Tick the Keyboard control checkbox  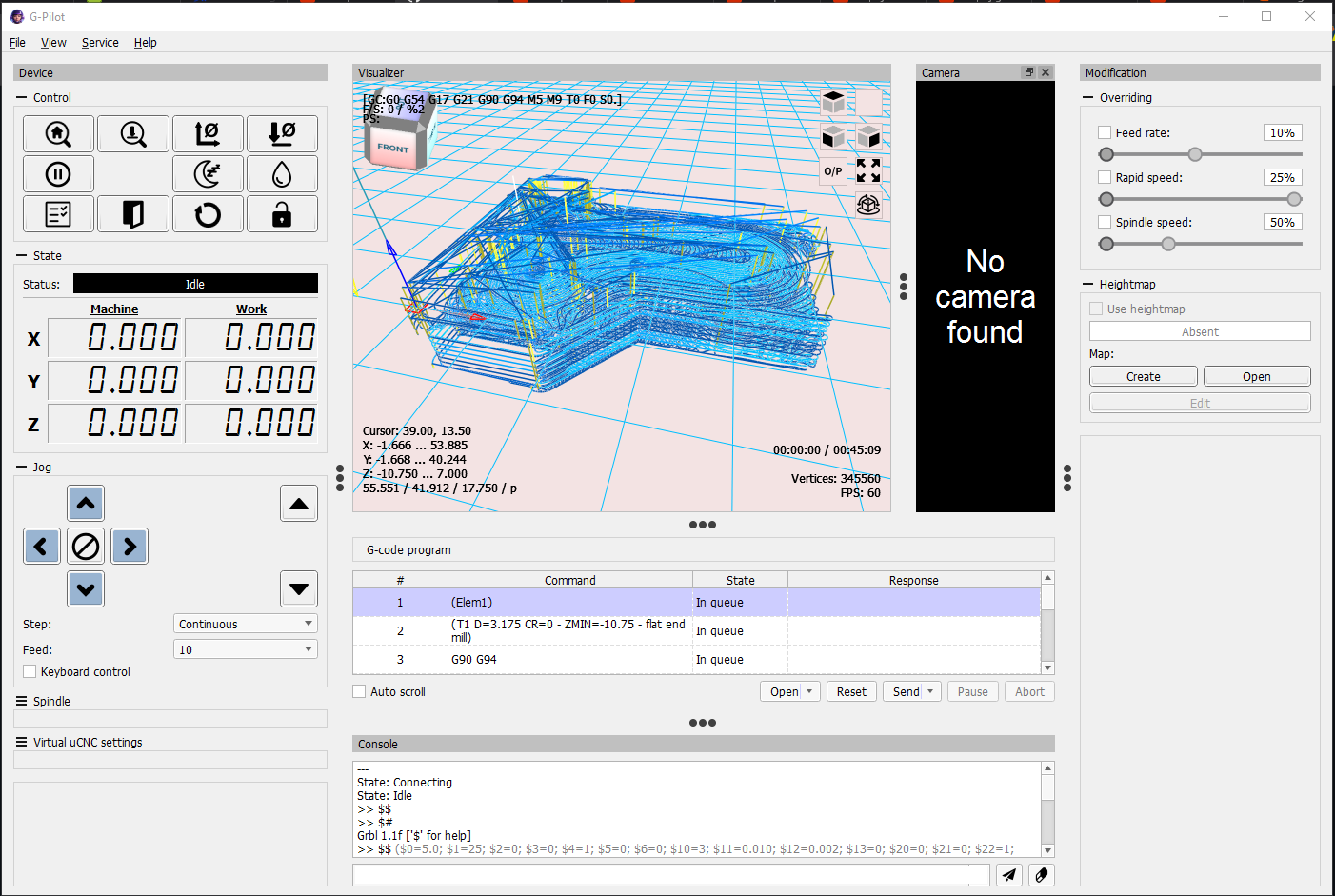click(x=30, y=672)
